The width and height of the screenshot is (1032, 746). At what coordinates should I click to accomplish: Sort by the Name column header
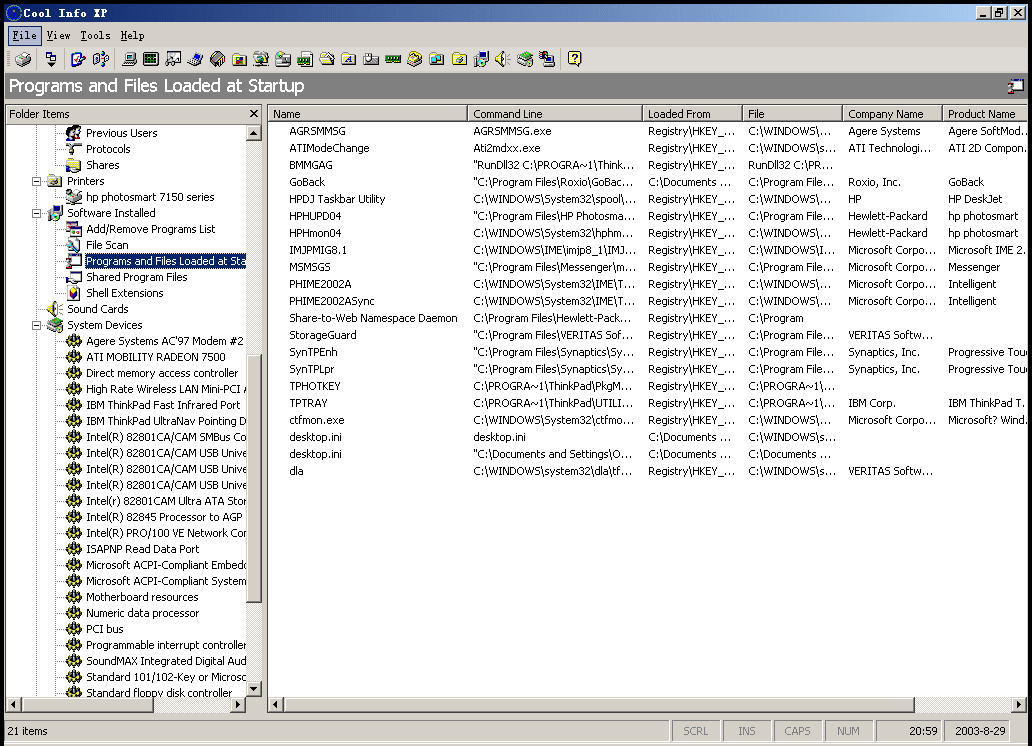(368, 114)
